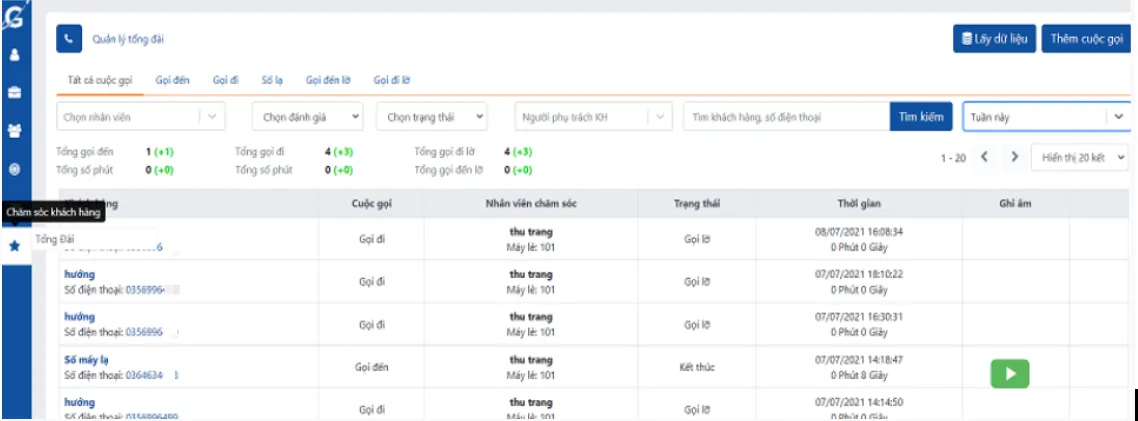Viewport: 1138px width, 421px height.
Task: Switch to Gọi đến lỡ tab
Action: (328, 80)
